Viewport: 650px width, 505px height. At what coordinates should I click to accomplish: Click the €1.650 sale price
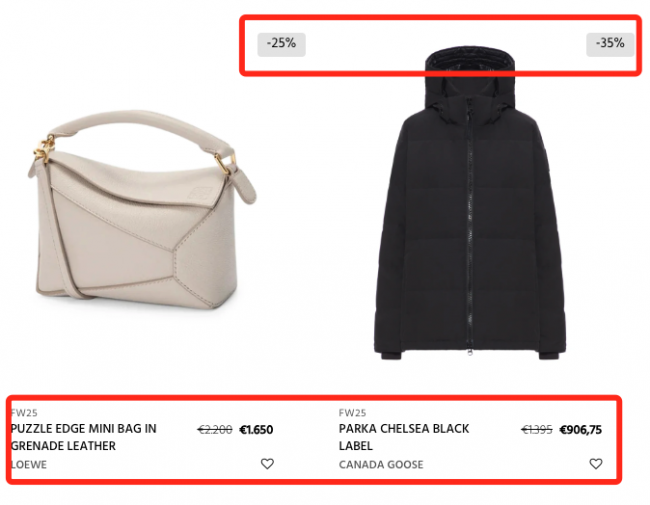256,430
